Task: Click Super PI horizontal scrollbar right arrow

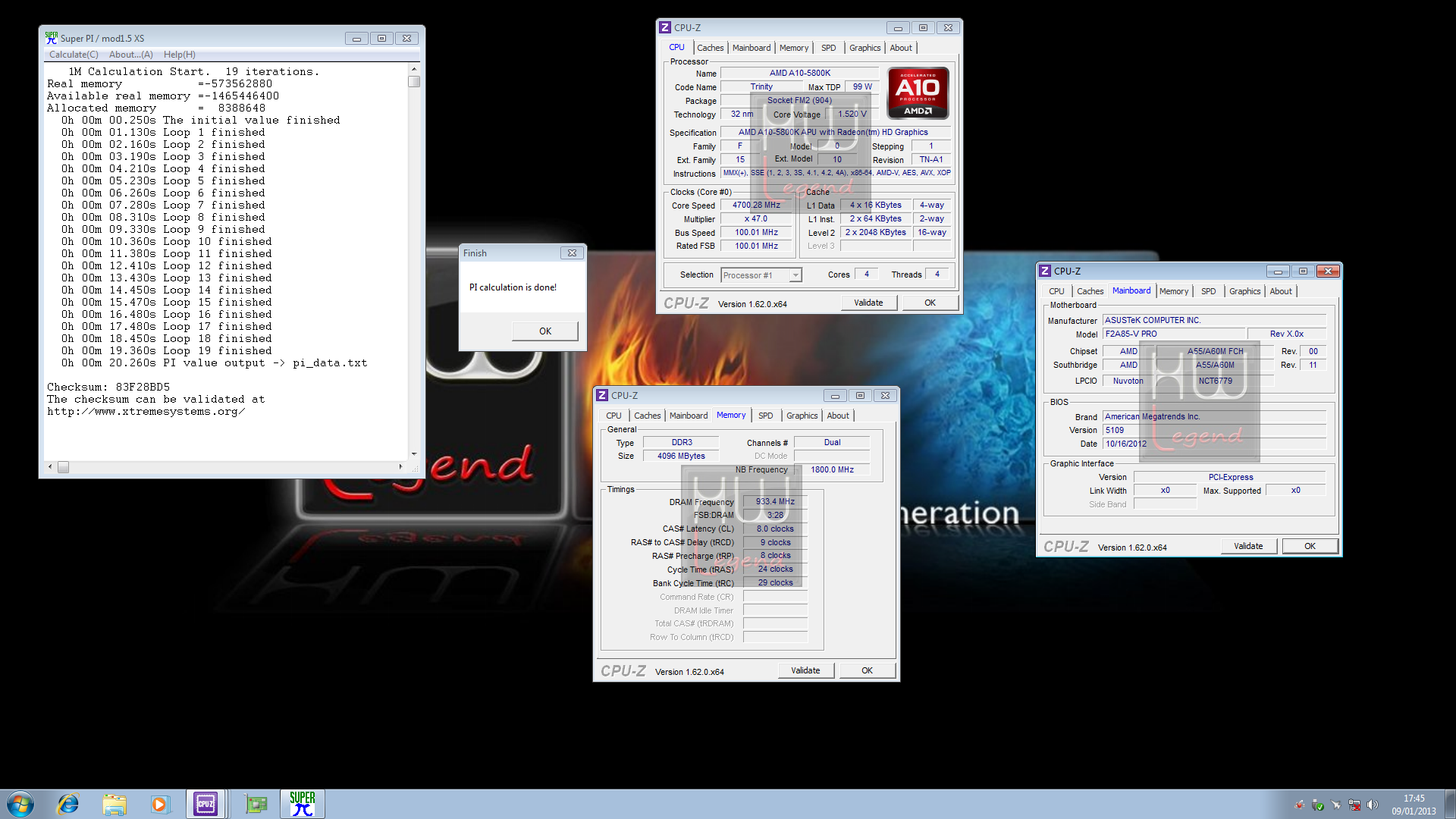Action: click(x=400, y=466)
